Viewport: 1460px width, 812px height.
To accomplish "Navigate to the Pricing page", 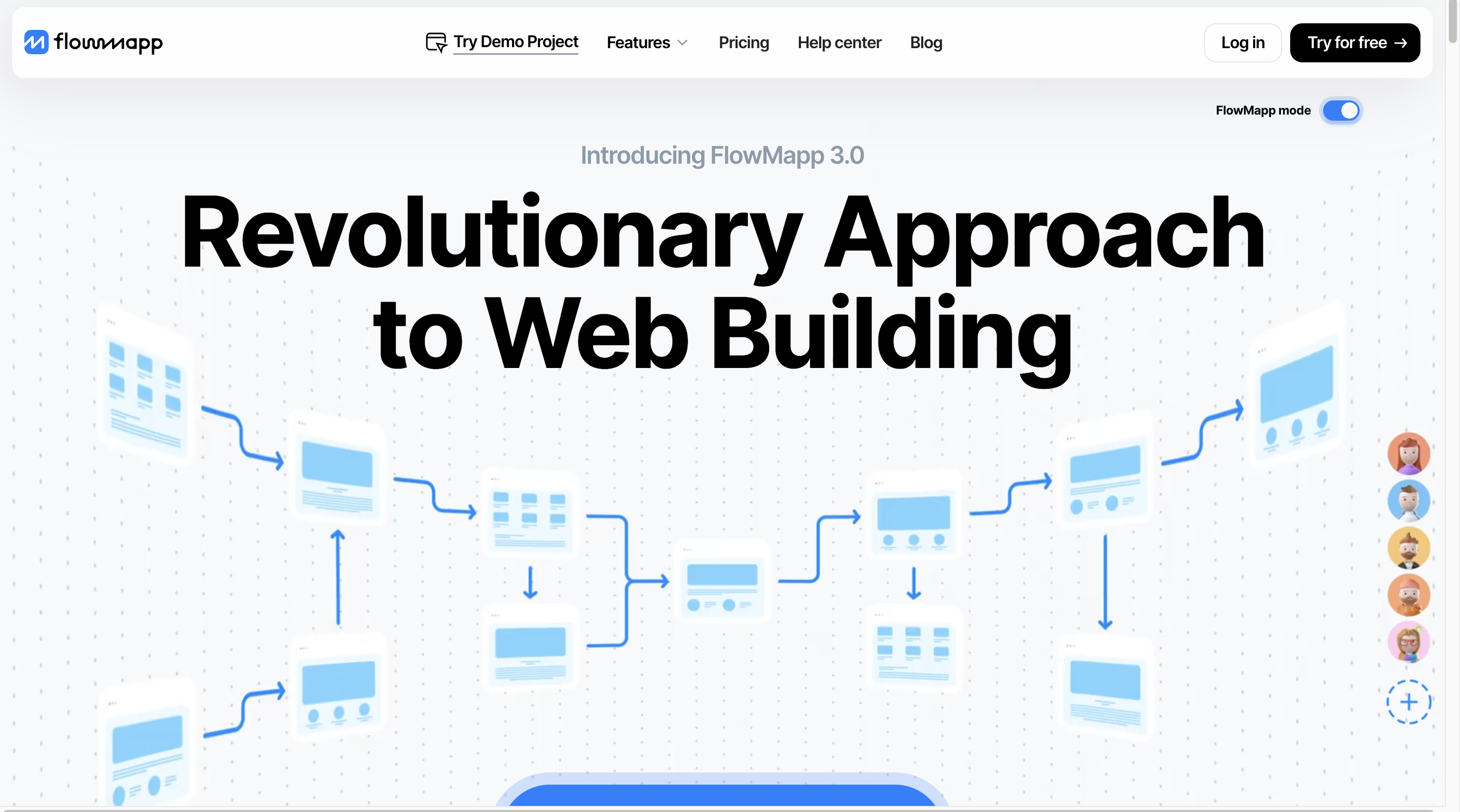I will [x=743, y=42].
